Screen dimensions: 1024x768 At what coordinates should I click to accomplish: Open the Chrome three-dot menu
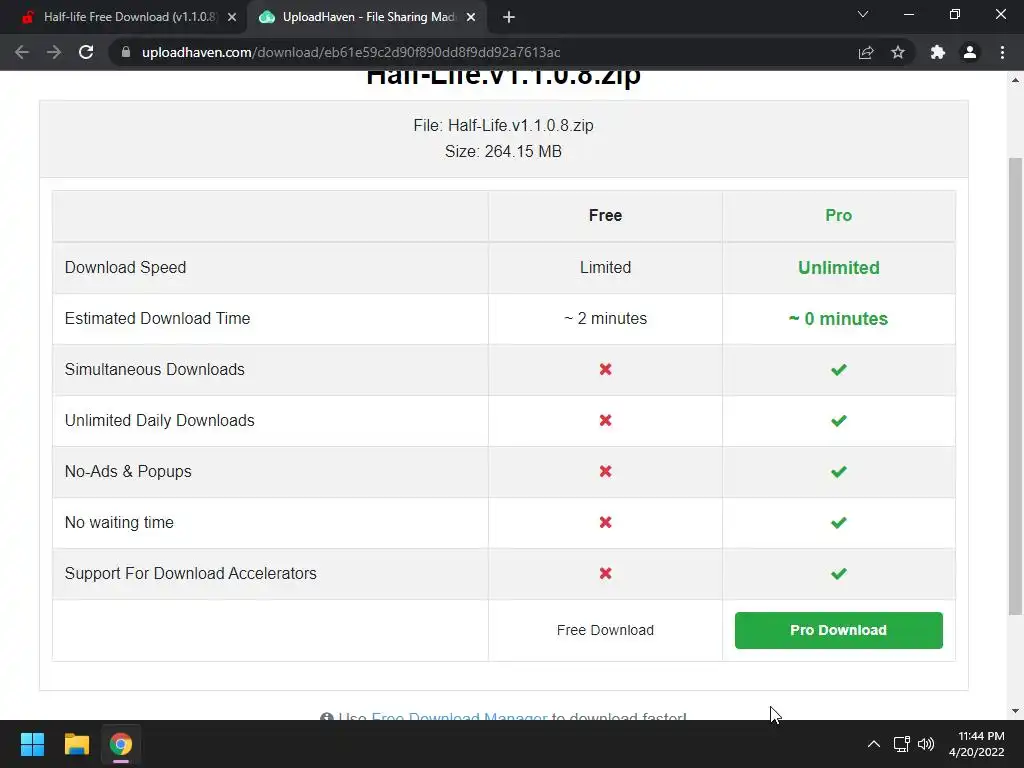point(1002,52)
